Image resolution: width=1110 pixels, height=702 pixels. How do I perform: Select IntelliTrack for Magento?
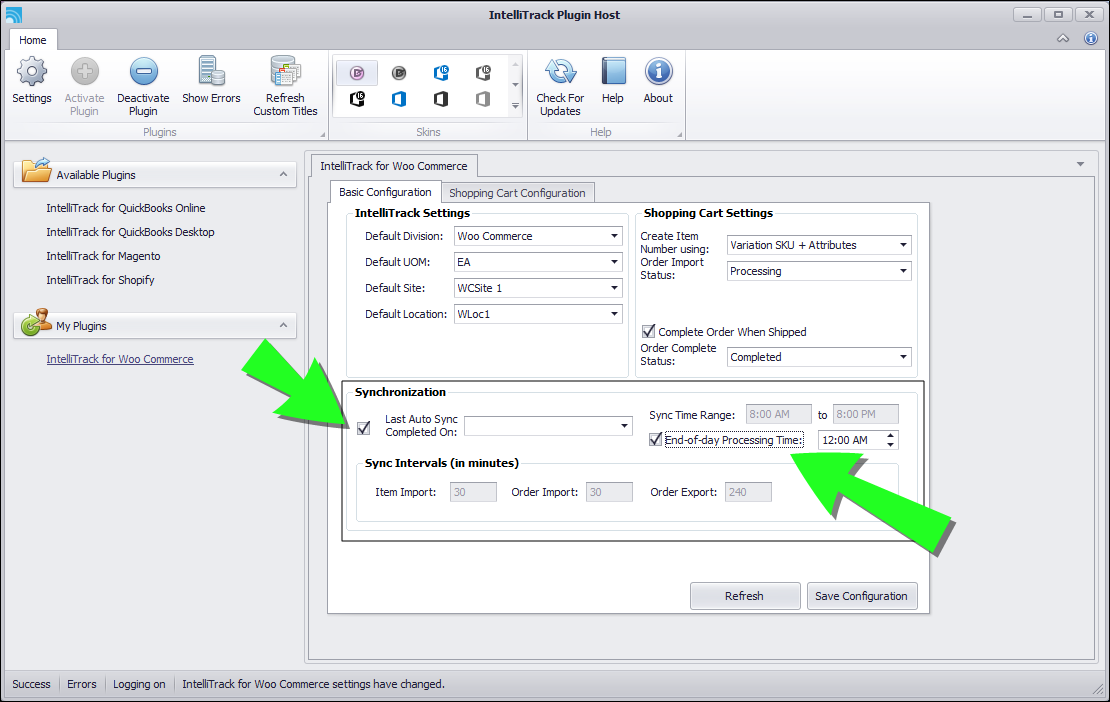point(103,256)
